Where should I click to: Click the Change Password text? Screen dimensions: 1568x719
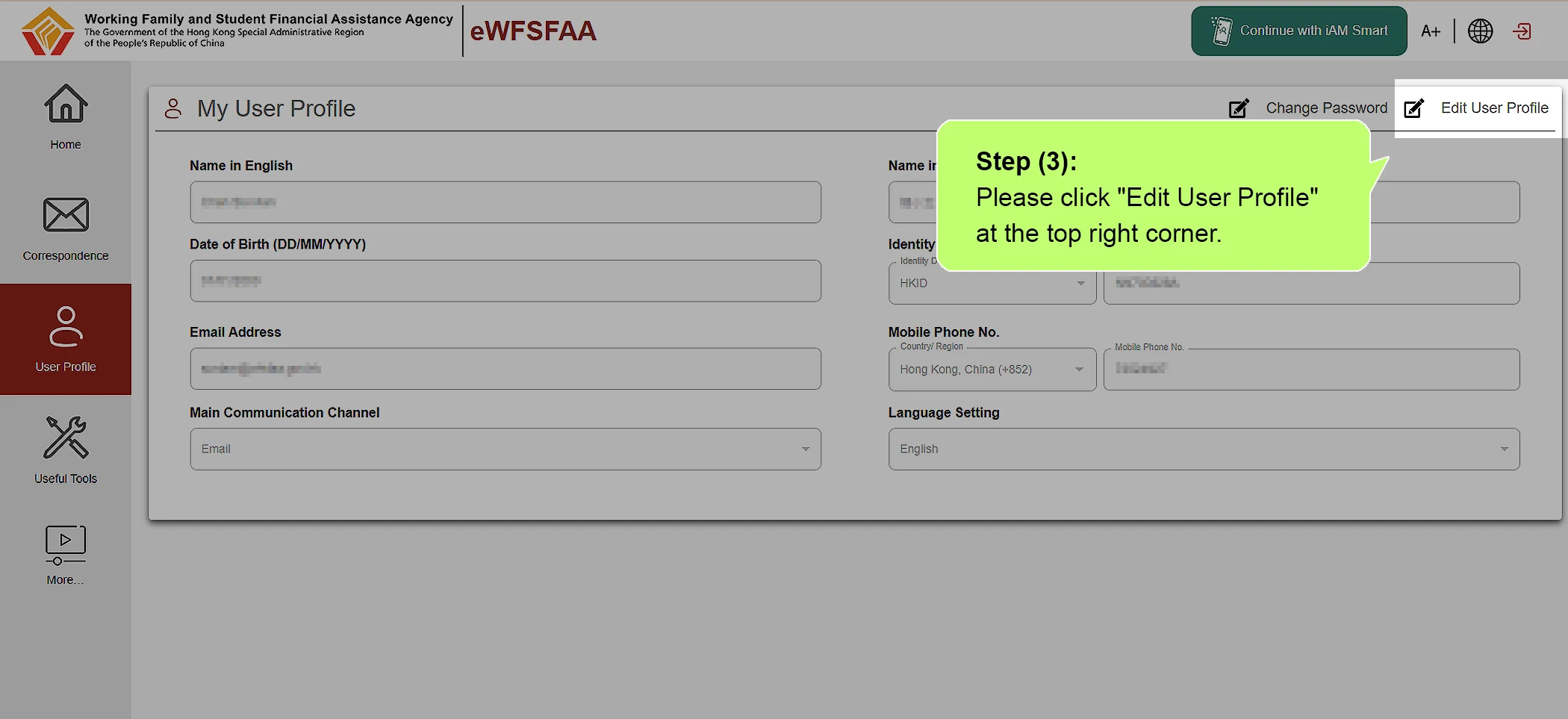[x=1327, y=108]
